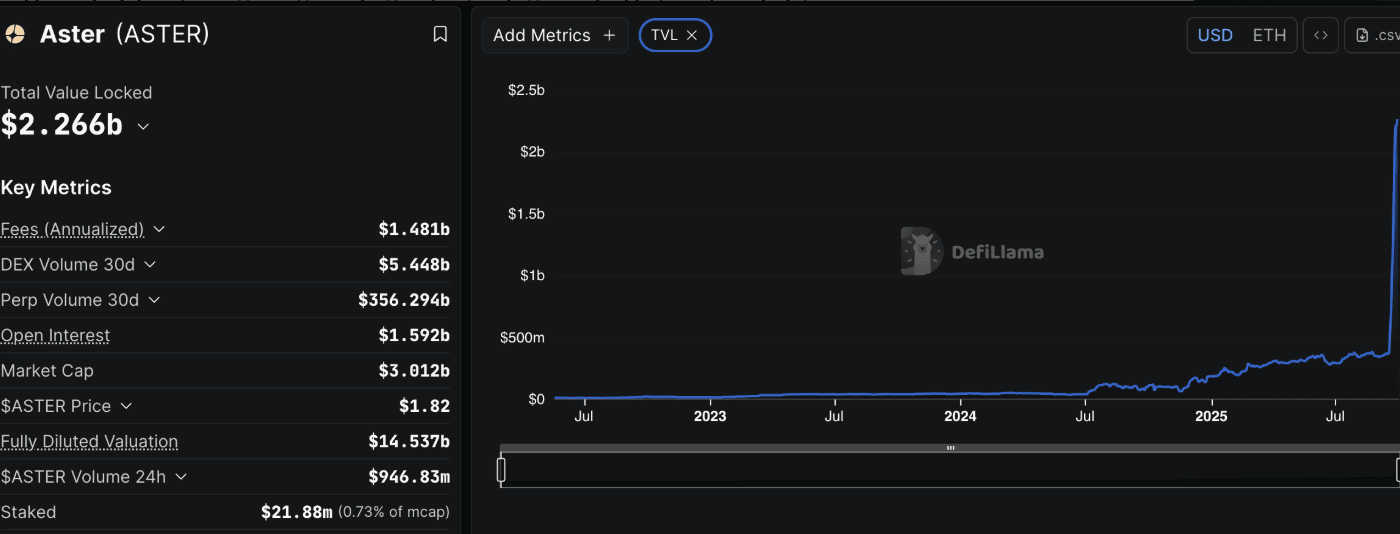The width and height of the screenshot is (1400, 534).
Task: Expand the Fees (Annualized) row
Action: [x=159, y=229]
